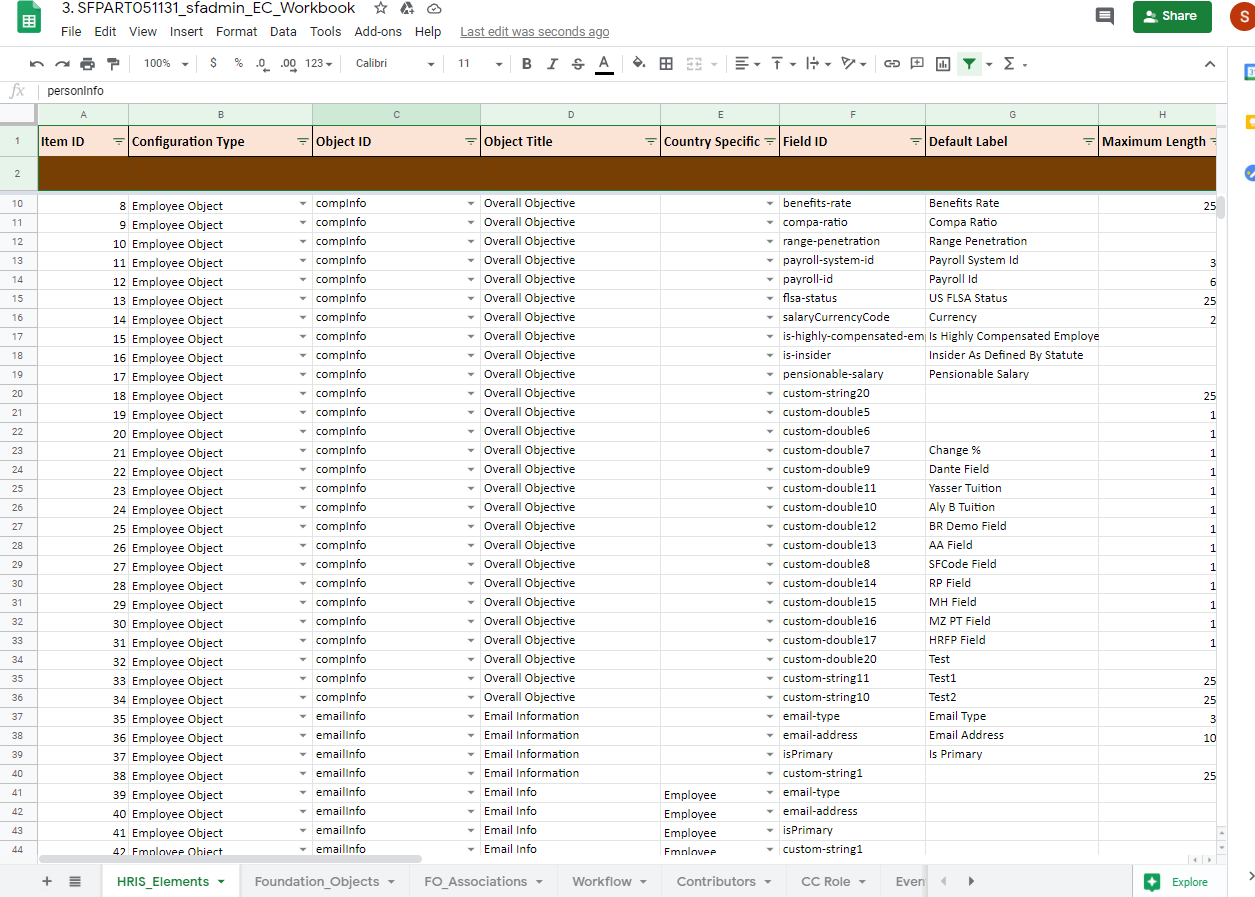Click the Insert link icon

[891, 64]
